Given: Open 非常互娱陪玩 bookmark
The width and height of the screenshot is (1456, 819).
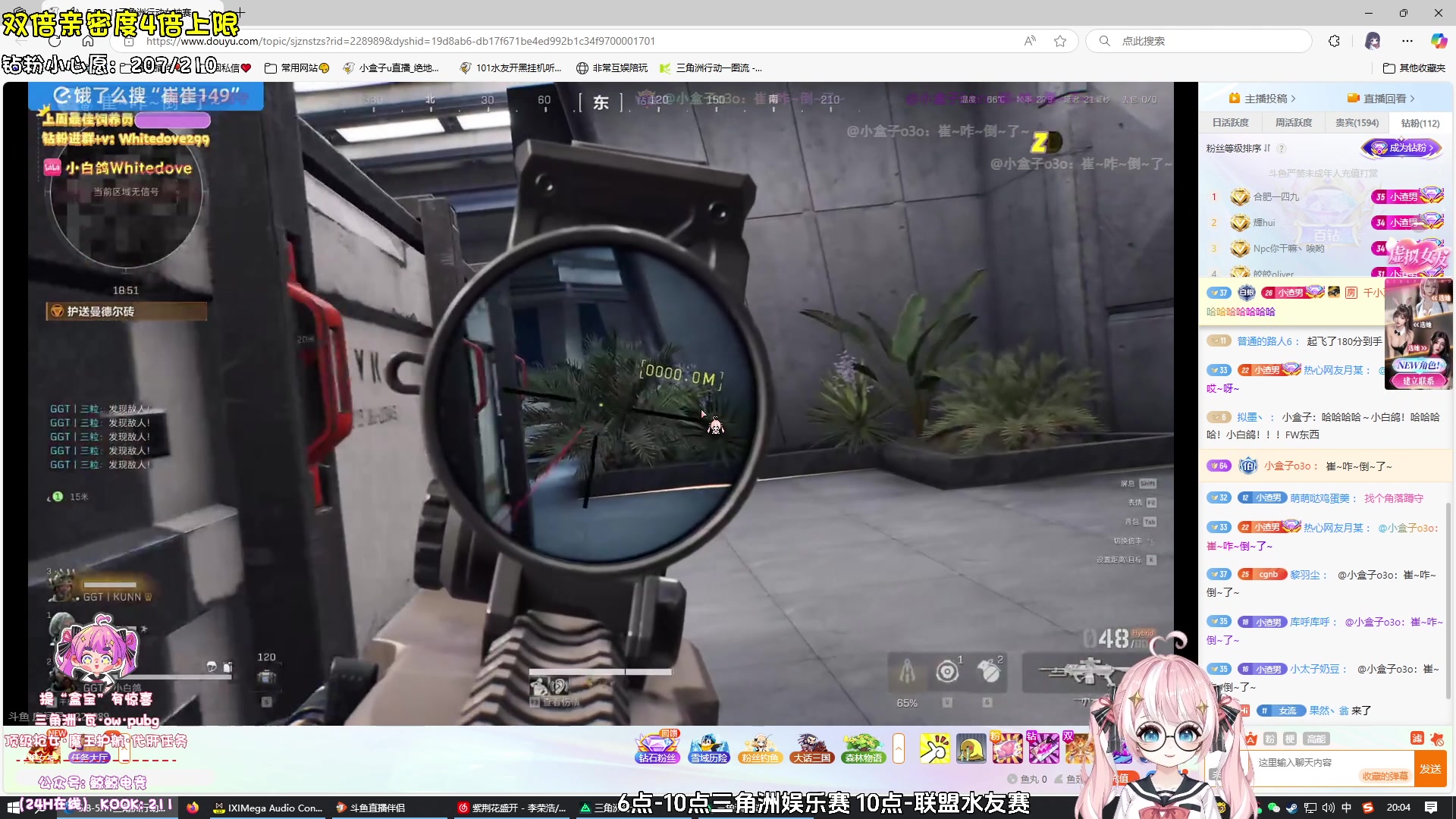Looking at the screenshot, I should tap(612, 67).
